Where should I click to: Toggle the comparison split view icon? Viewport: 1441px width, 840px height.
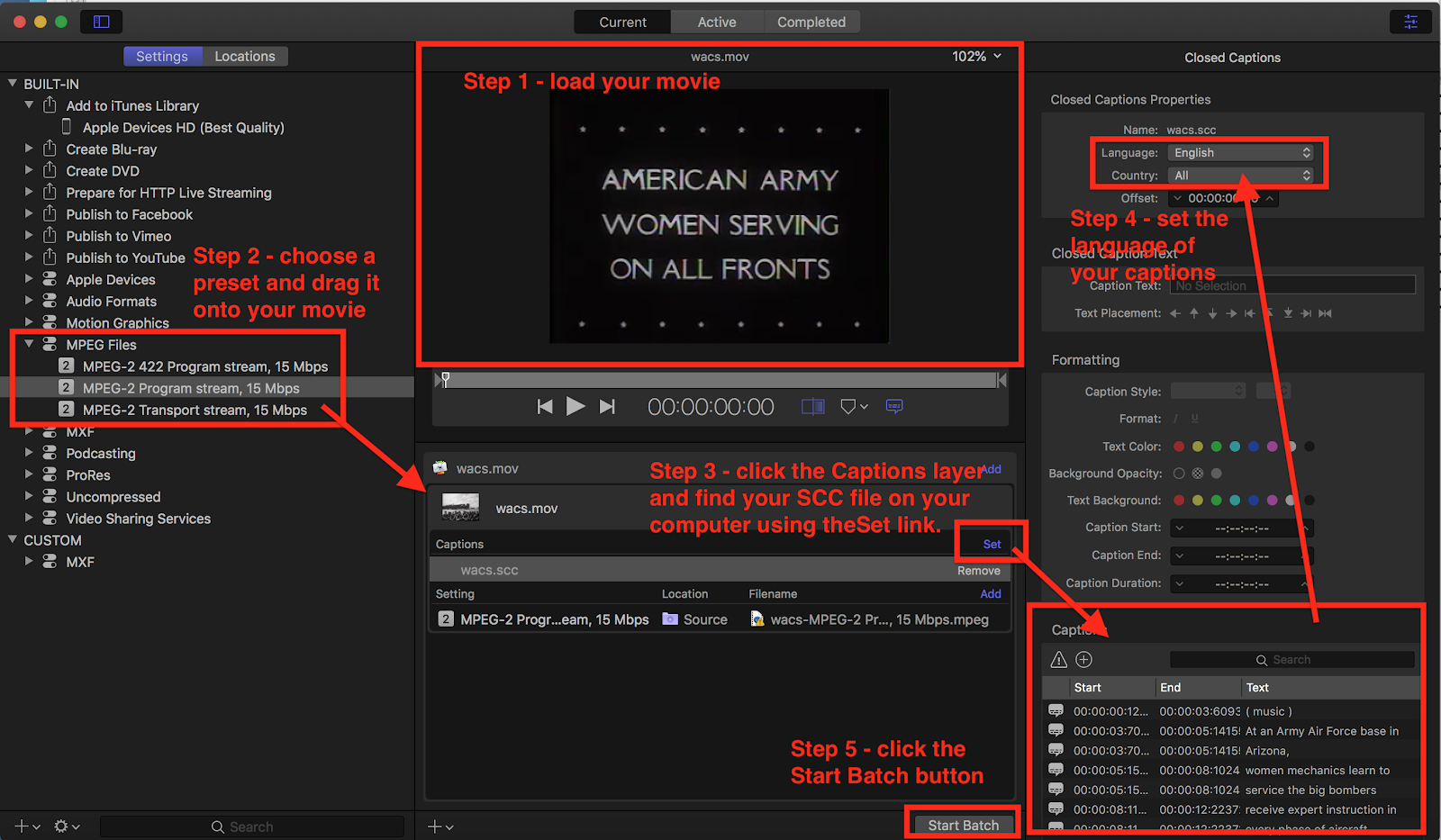click(x=813, y=407)
